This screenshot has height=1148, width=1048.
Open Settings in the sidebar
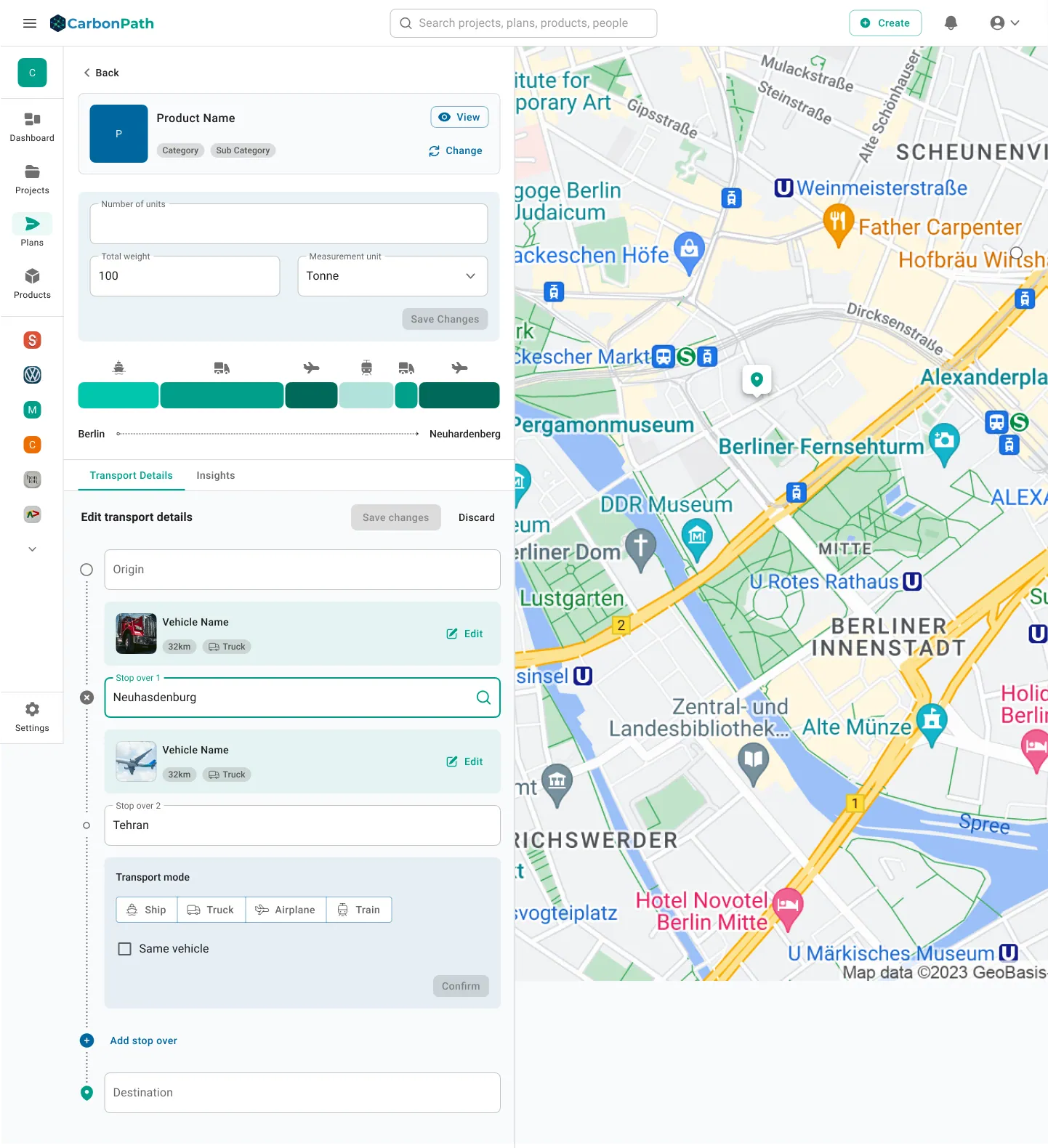click(32, 717)
